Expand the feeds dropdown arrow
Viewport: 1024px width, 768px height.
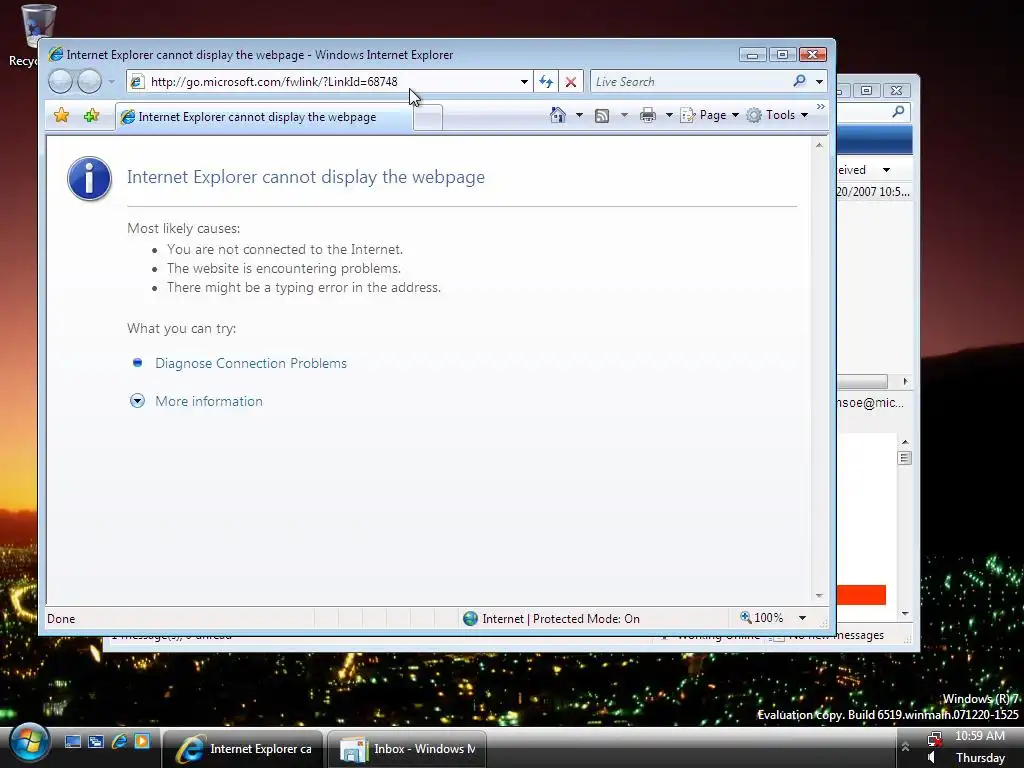pyautogui.click(x=624, y=115)
